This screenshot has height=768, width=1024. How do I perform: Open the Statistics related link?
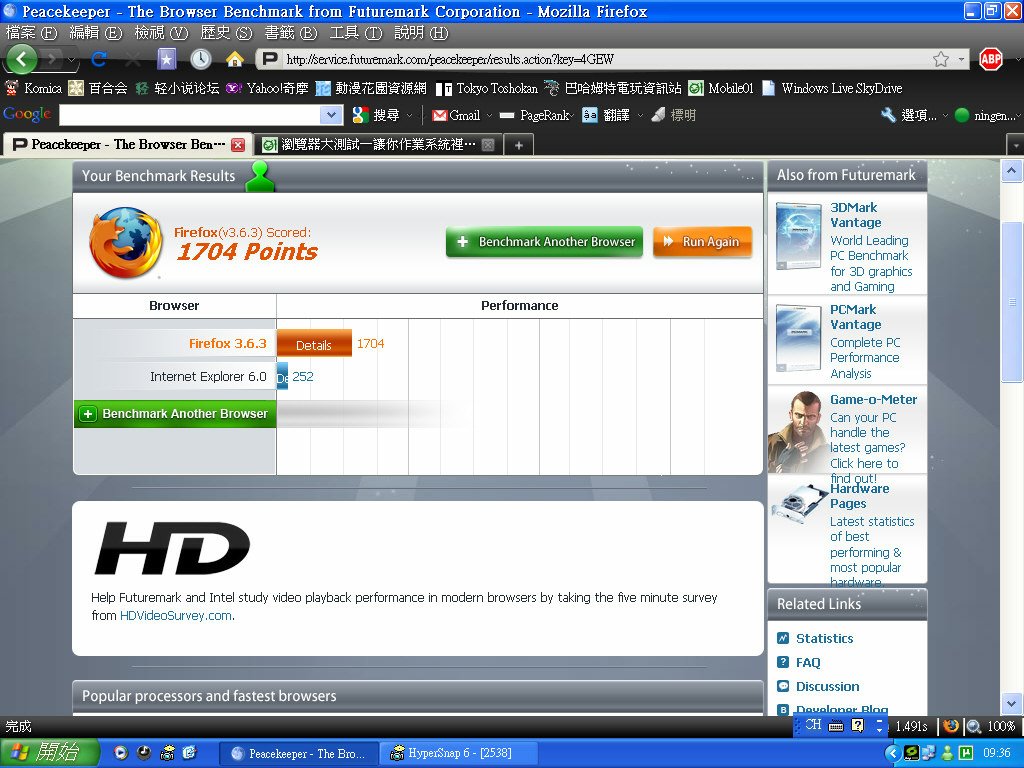(824, 639)
